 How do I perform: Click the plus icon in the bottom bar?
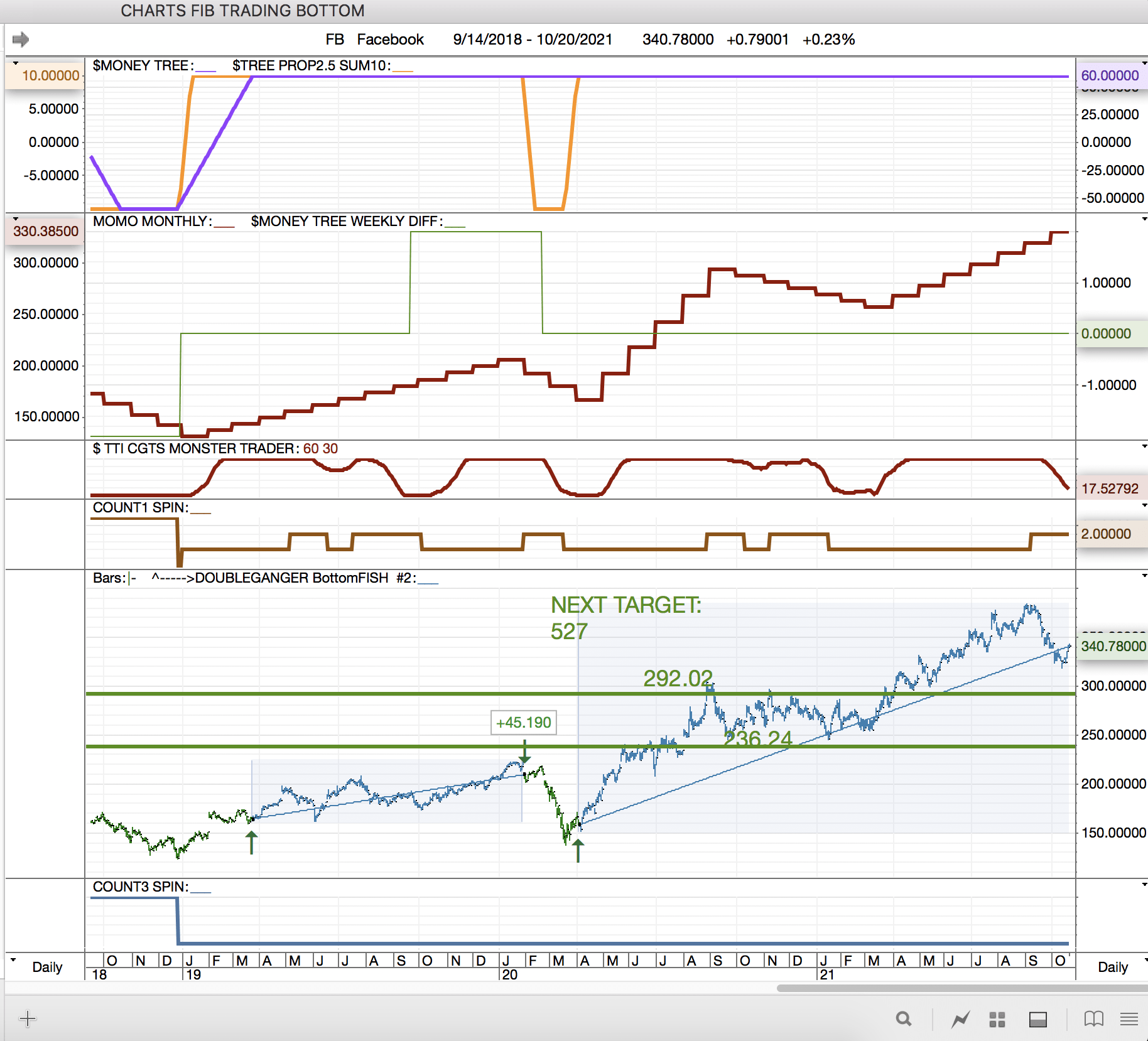coord(28,1018)
